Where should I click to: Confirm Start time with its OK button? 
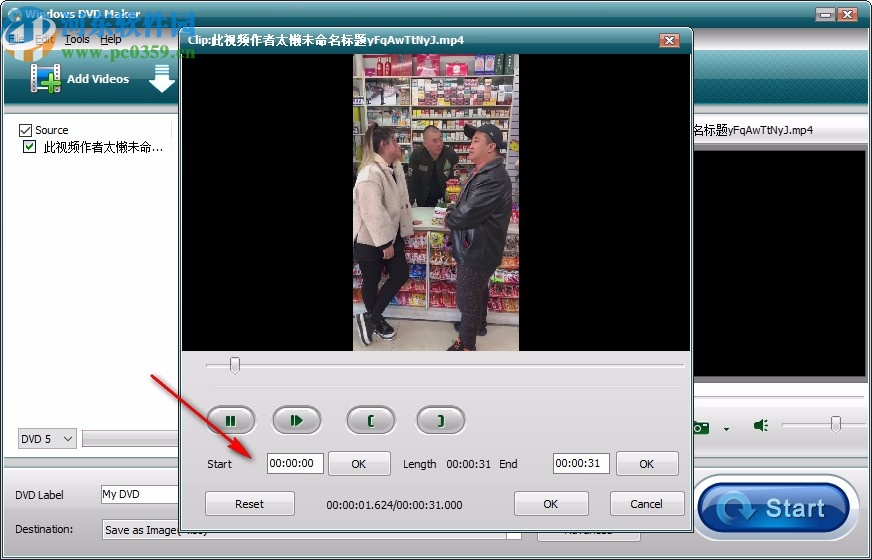click(359, 464)
